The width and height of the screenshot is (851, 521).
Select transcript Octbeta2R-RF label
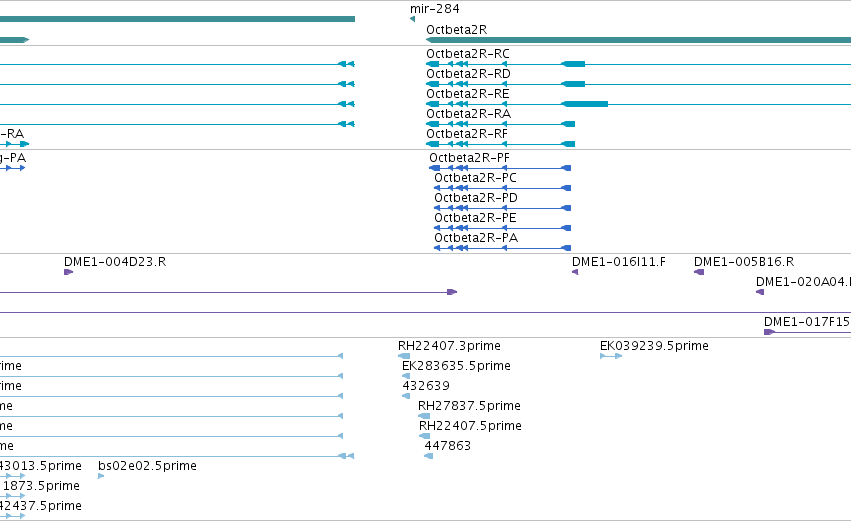coord(467,134)
